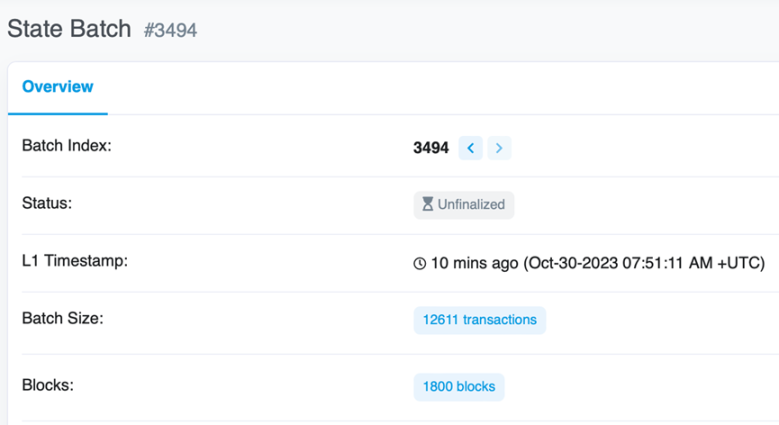The height and width of the screenshot is (425, 779).
Task: Switch to the Overview tab
Action: 58,87
